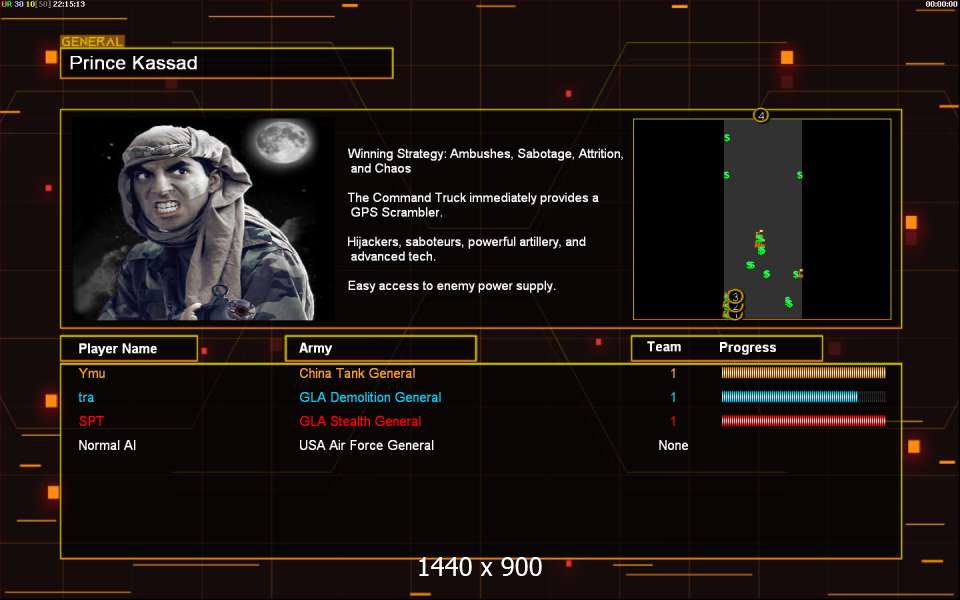Click player name Ymu
This screenshot has height=600, width=960.
92,373
